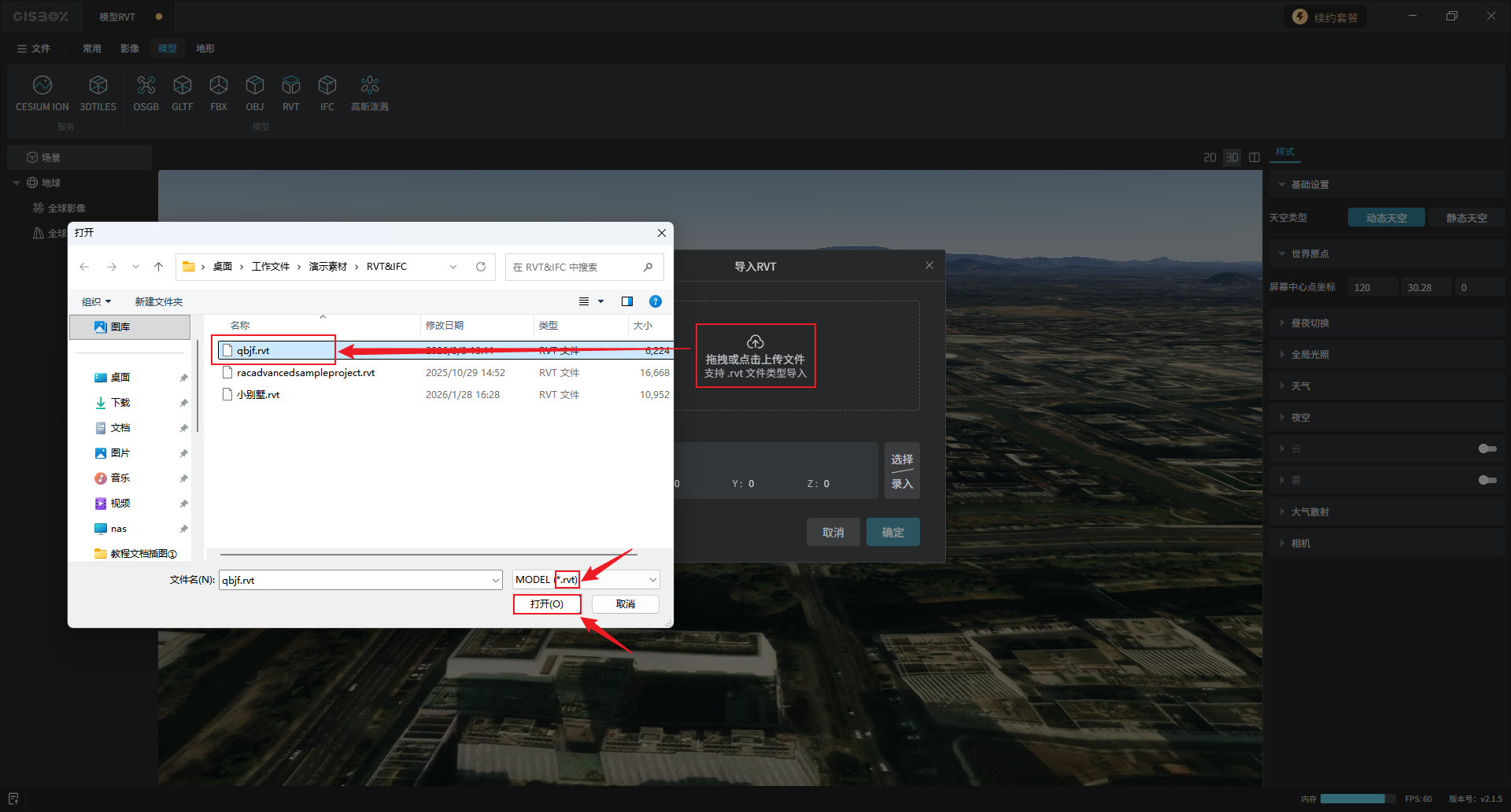Click the 打开(O) button
The width and height of the screenshot is (1511, 812).
click(547, 604)
